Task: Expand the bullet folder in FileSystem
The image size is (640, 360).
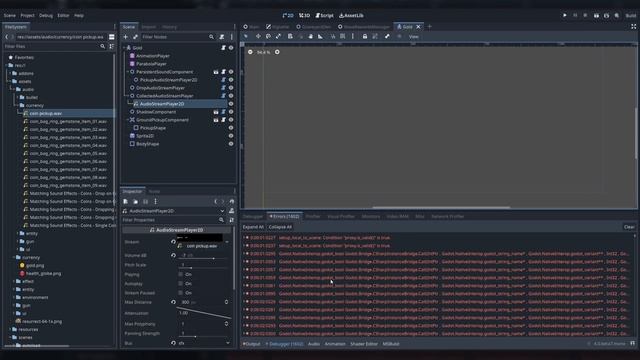Action: [x=18, y=98]
